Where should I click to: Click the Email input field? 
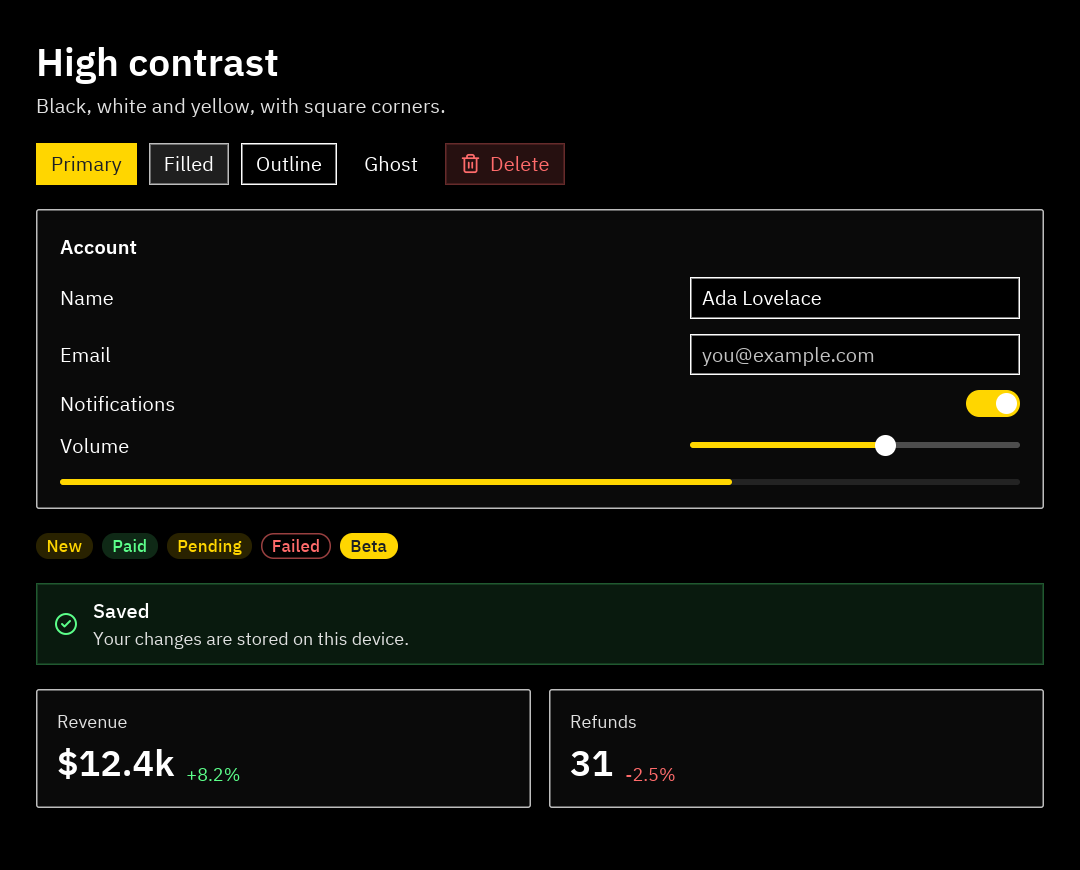click(855, 355)
